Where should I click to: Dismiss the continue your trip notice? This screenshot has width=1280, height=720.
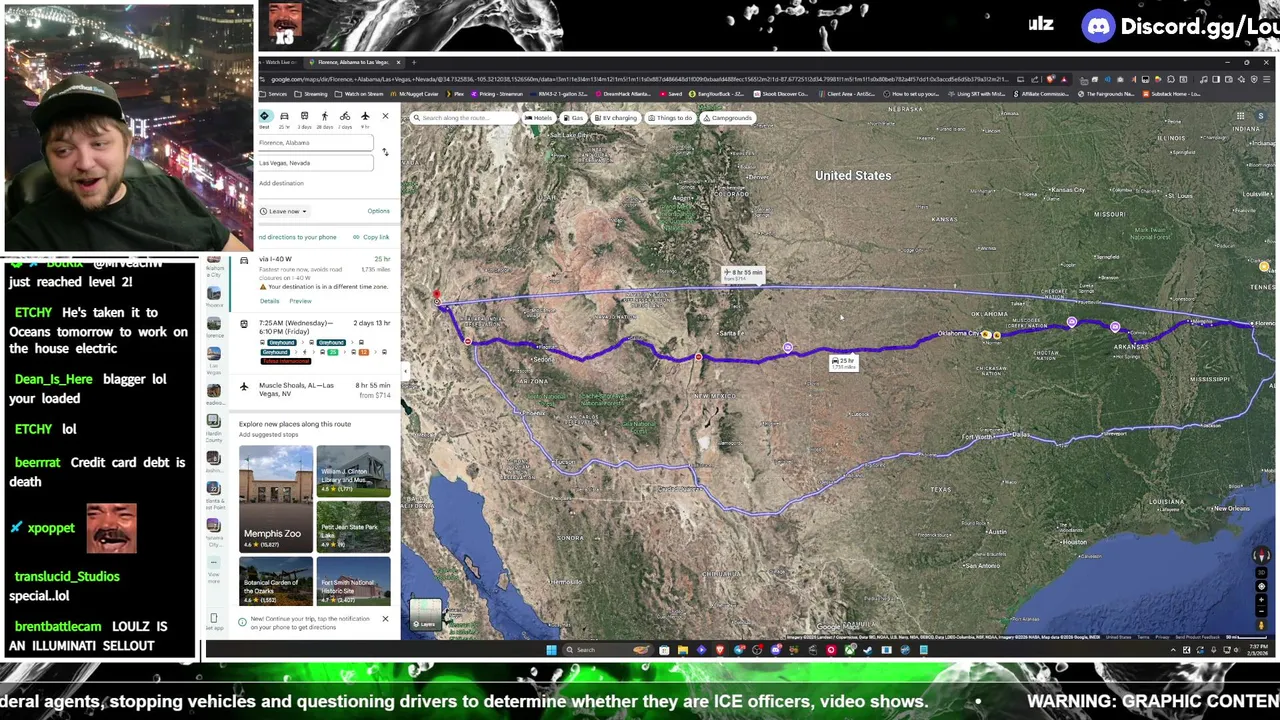pos(385,619)
